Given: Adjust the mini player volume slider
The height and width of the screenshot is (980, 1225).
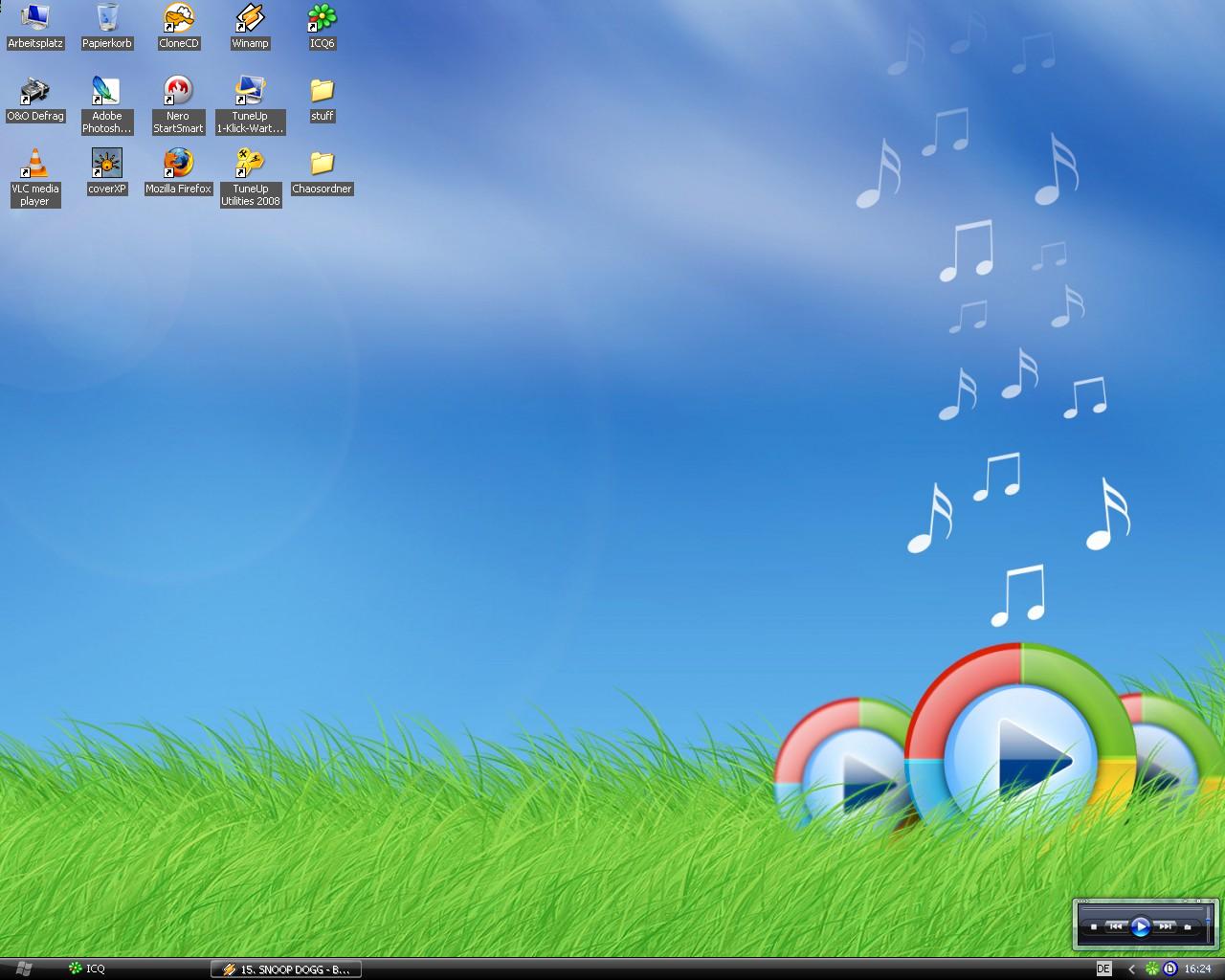Looking at the screenshot, I should click(x=1208, y=921).
